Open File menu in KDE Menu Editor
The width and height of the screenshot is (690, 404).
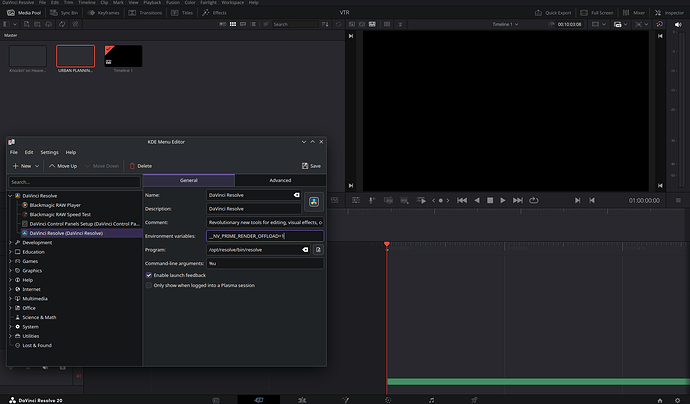(14, 152)
